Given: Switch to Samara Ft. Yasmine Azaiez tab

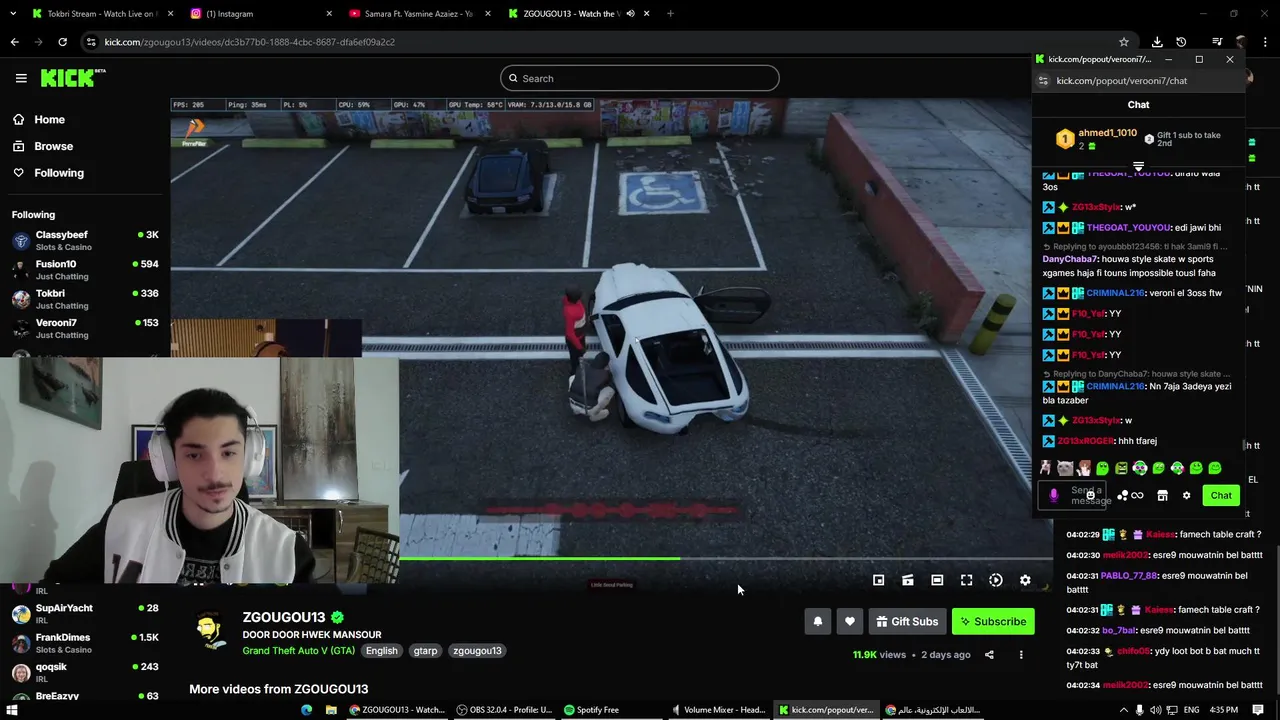Looking at the screenshot, I should [418, 14].
